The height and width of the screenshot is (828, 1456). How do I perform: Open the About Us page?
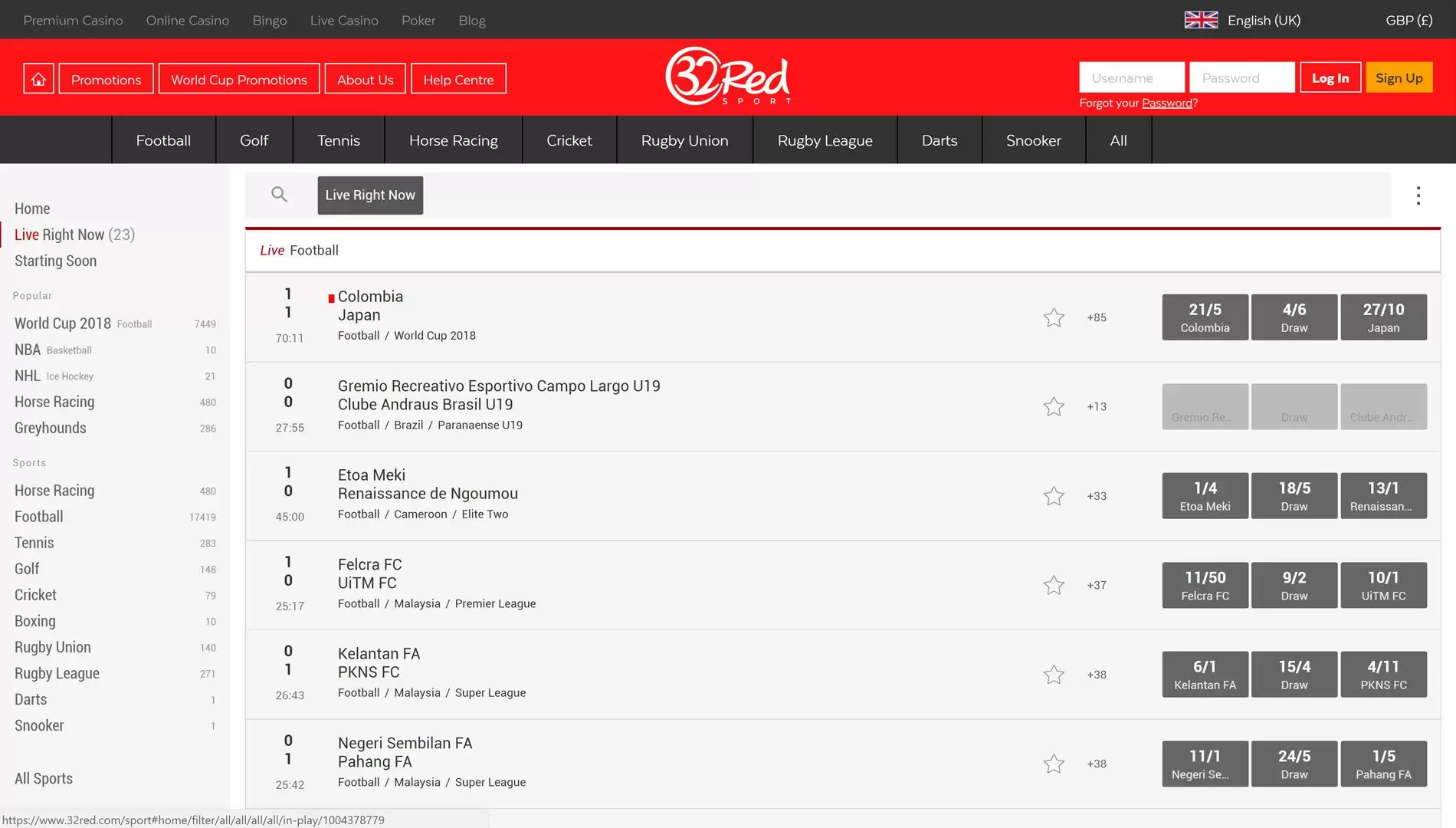[x=366, y=79]
